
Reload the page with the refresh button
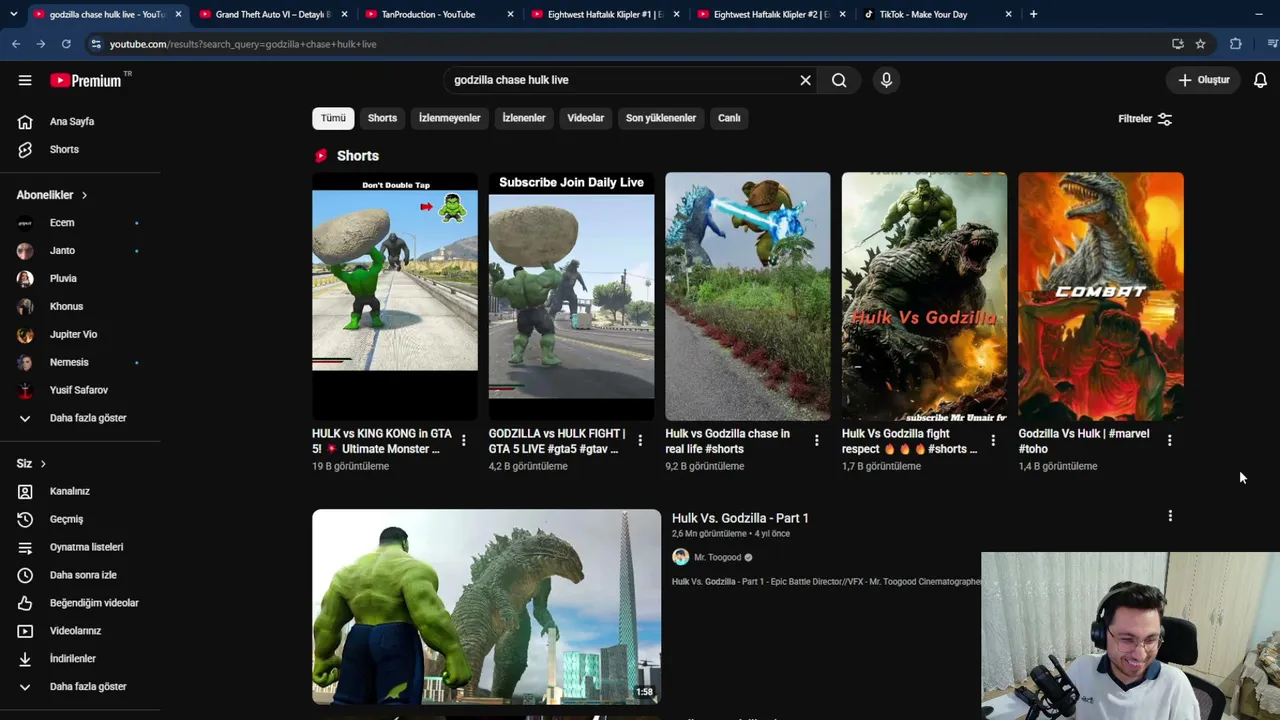coord(66,44)
